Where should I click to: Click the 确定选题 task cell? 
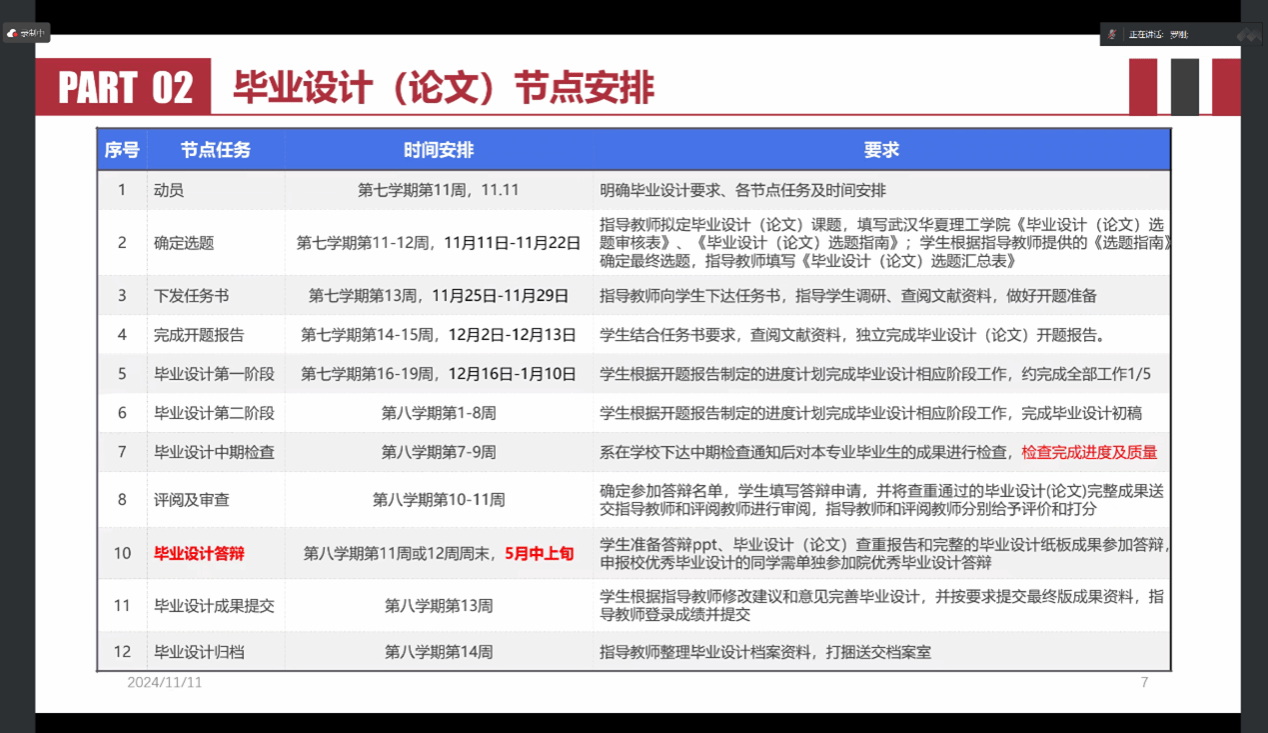pyautogui.click(x=184, y=243)
